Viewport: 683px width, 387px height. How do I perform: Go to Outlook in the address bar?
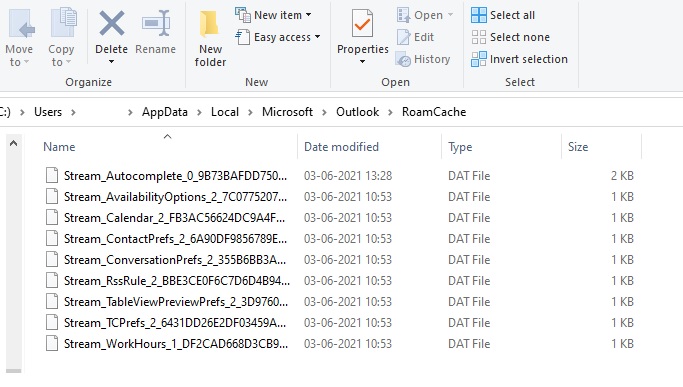pyautogui.click(x=358, y=112)
